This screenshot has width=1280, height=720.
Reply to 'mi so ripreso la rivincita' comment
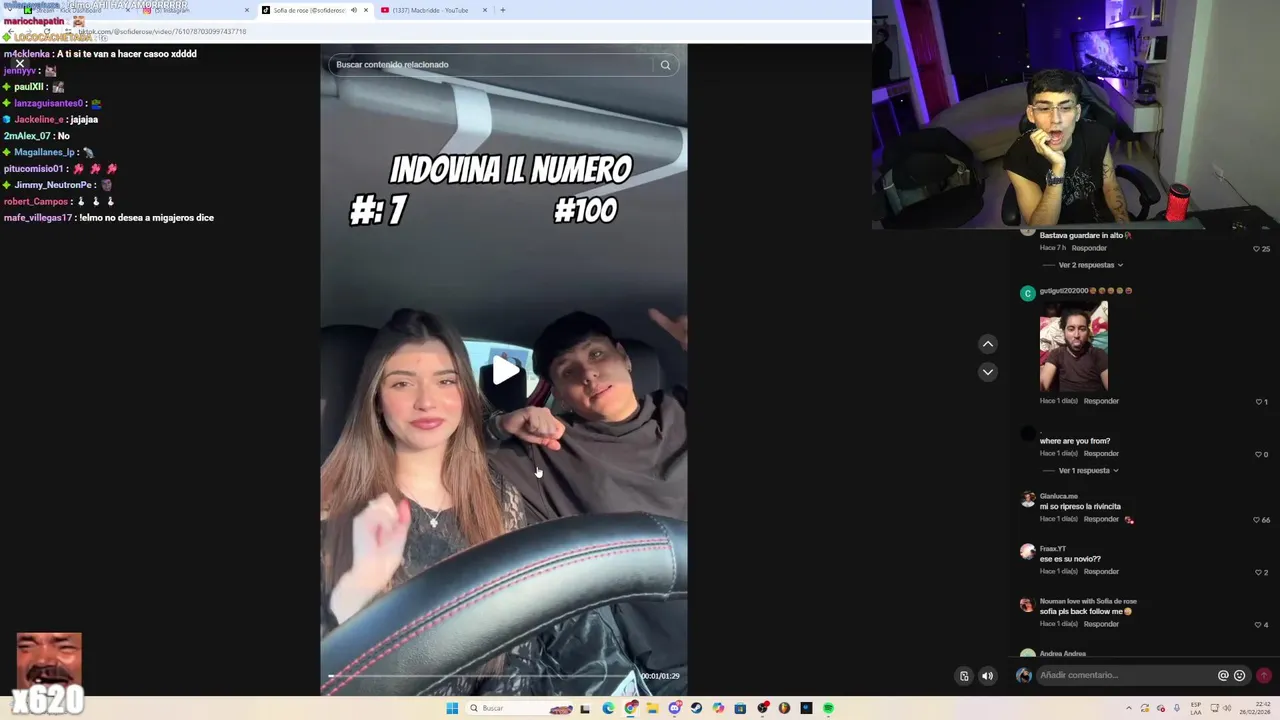click(1101, 519)
